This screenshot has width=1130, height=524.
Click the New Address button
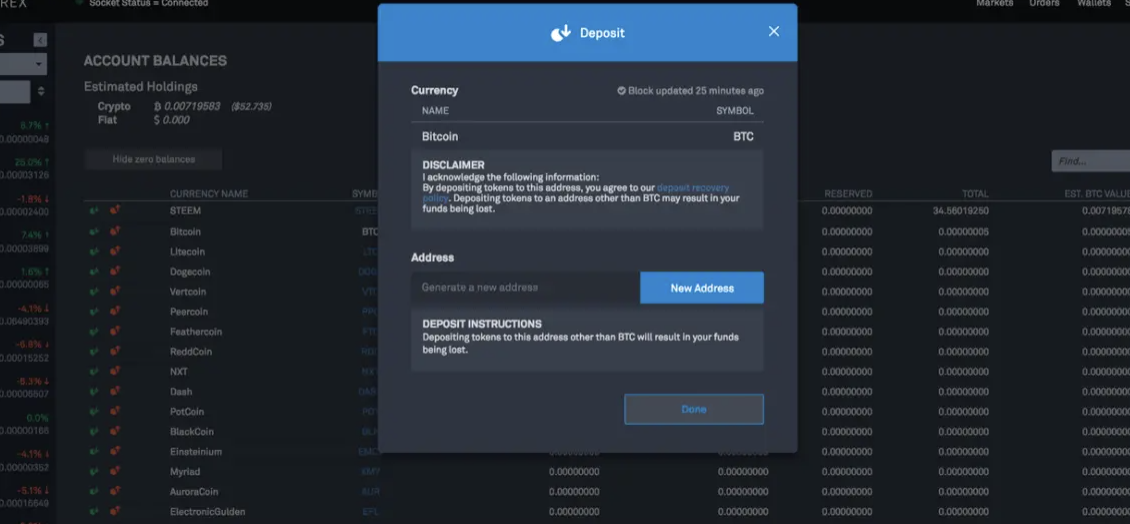pos(702,288)
